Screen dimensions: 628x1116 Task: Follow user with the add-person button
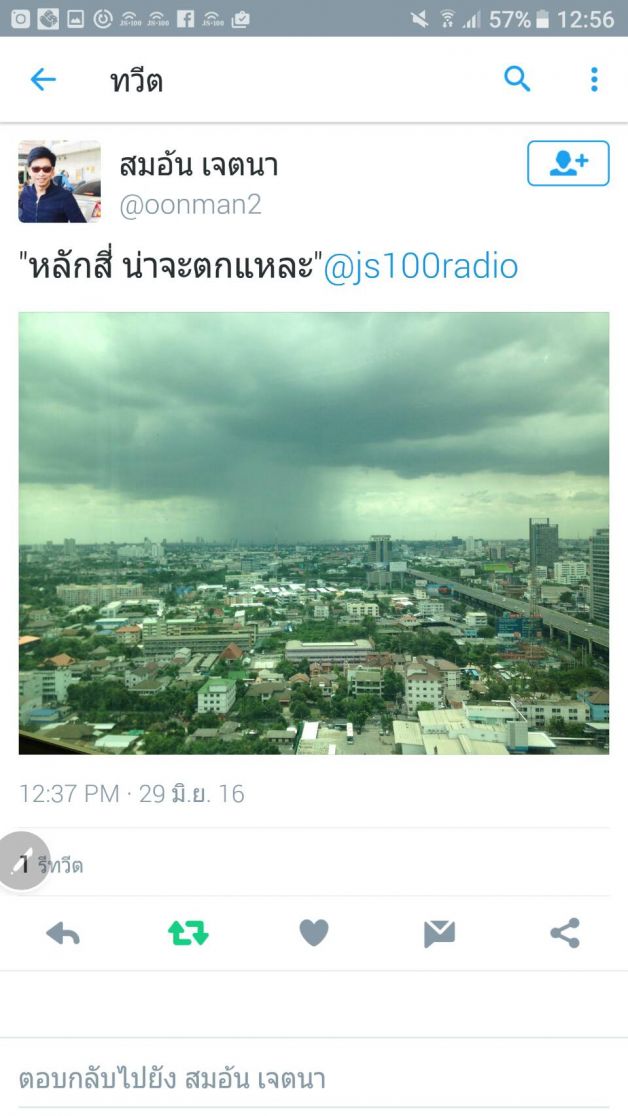click(x=568, y=163)
